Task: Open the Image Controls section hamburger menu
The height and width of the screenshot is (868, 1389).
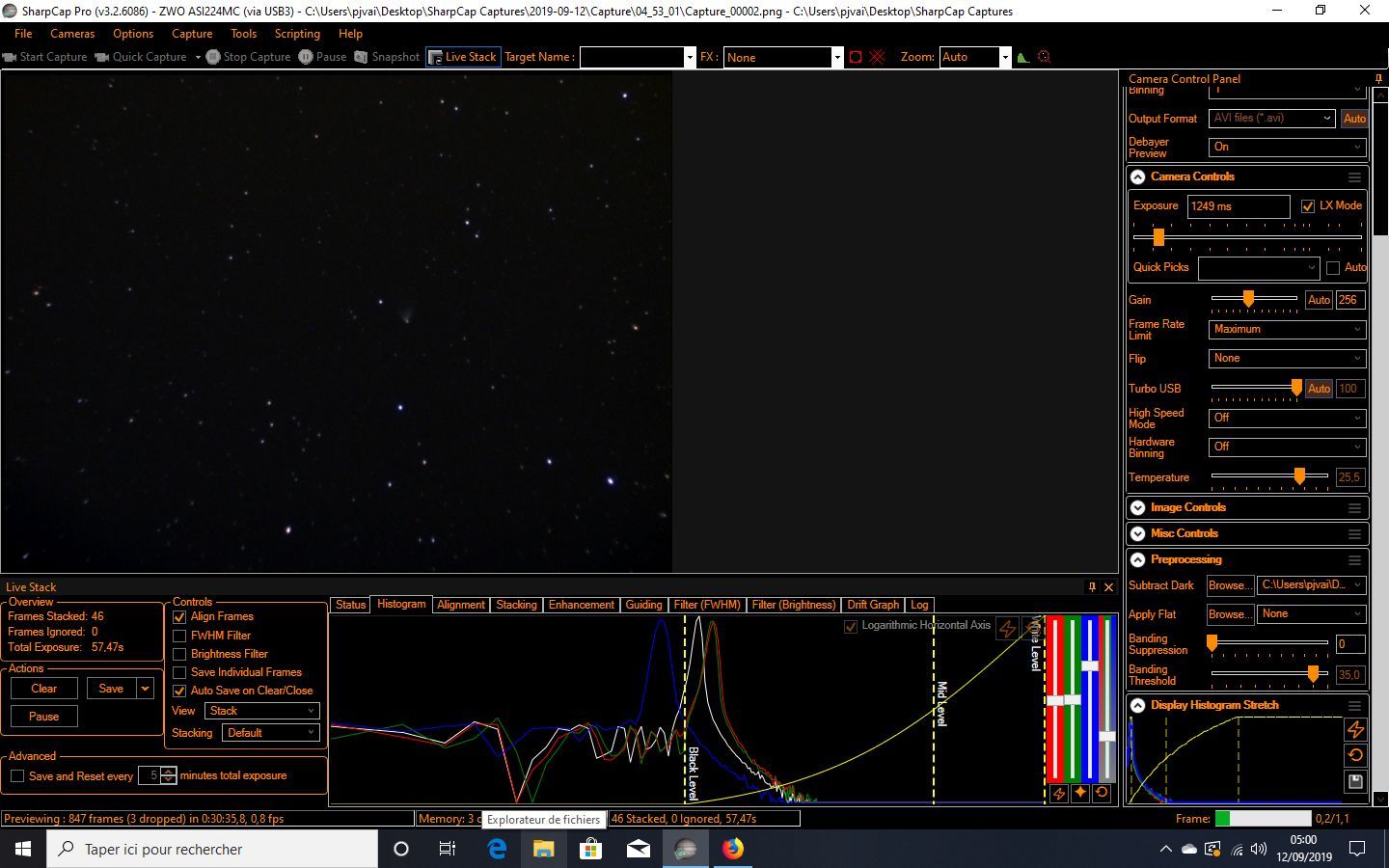Action: [x=1355, y=508]
